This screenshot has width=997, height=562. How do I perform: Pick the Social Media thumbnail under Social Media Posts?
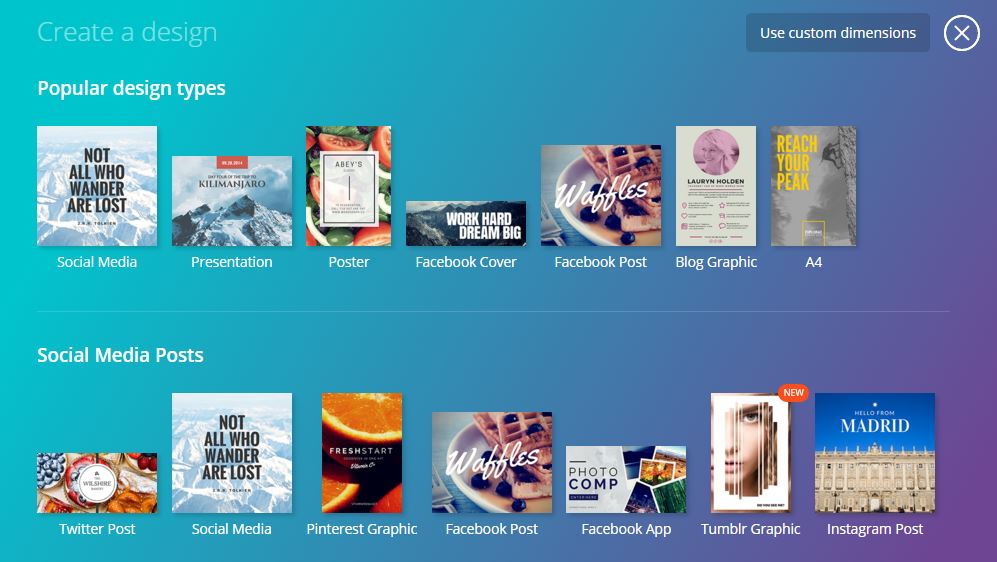232,453
